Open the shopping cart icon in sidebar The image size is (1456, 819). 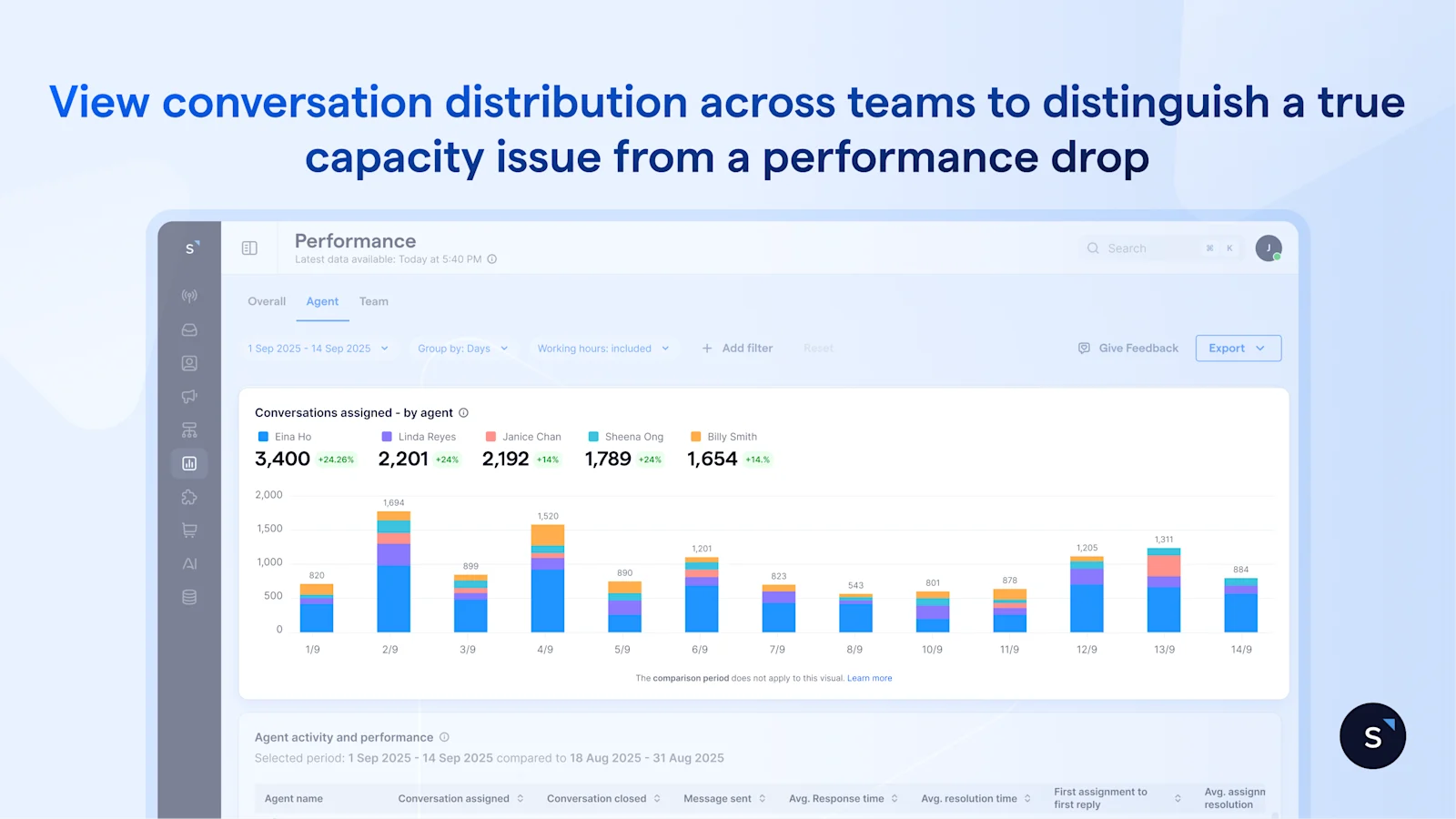(189, 530)
